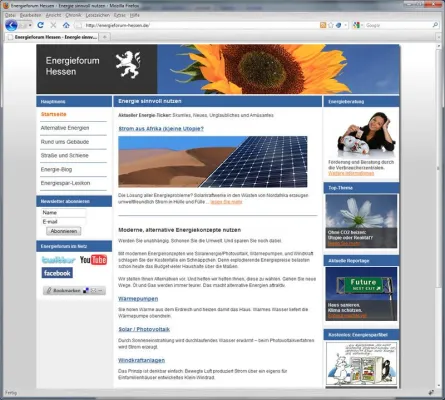The image size is (445, 400).
Task: Open the Ansicht menu
Action: point(53,15)
